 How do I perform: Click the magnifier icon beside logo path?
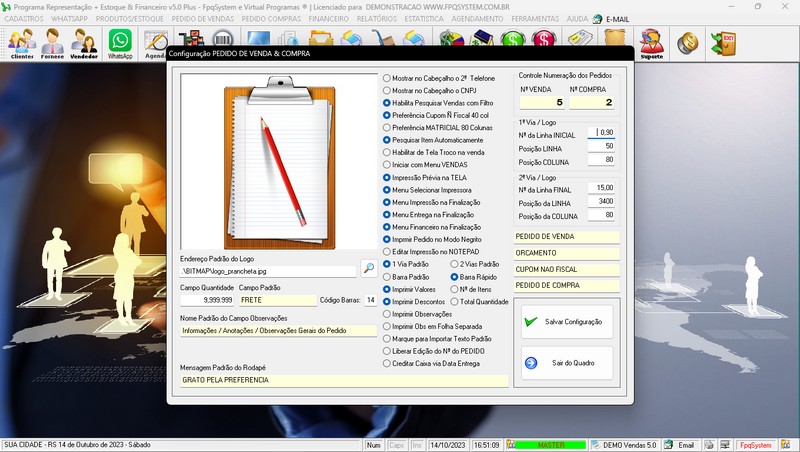point(368,268)
